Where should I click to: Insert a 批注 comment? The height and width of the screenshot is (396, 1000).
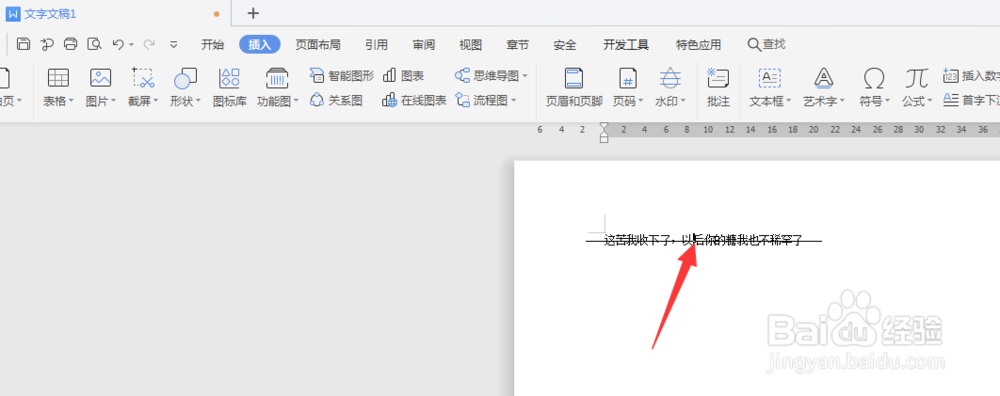coord(718,87)
